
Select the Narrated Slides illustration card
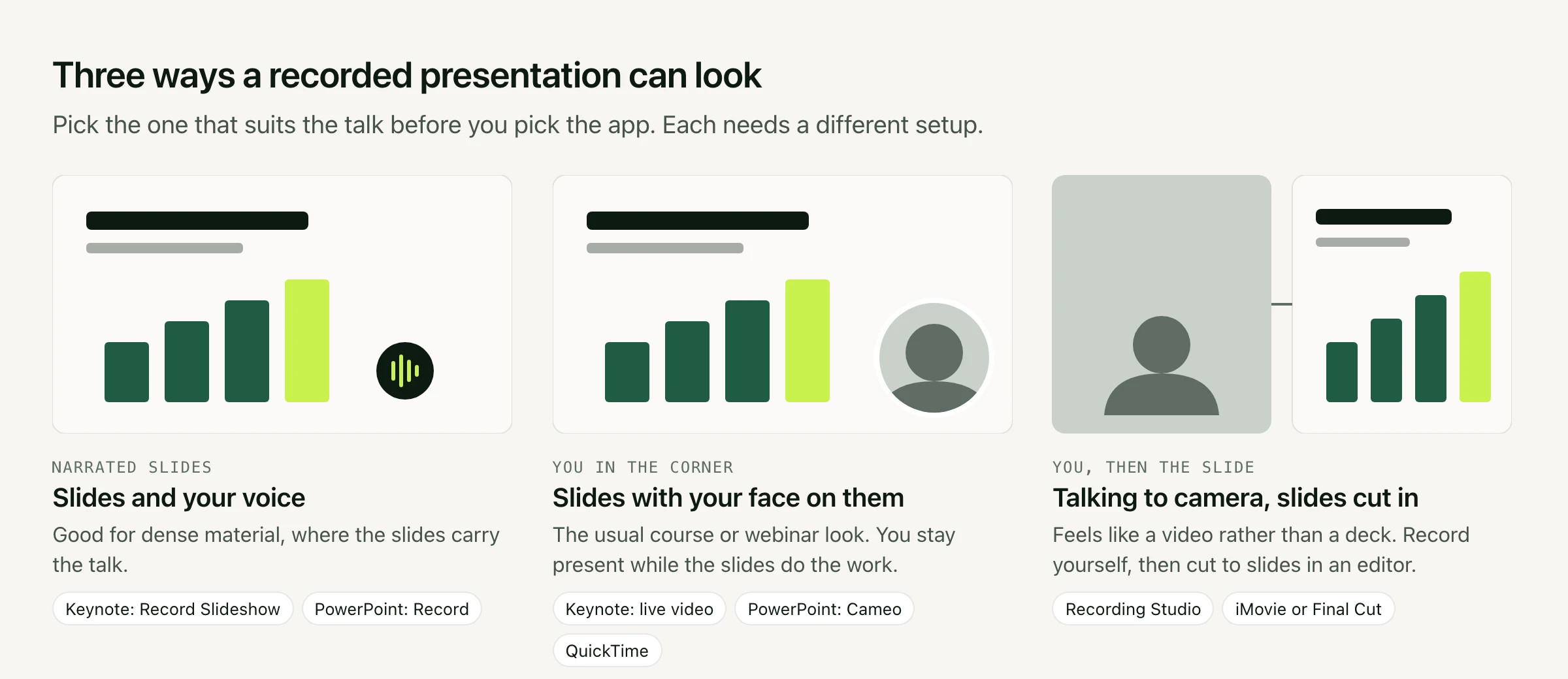pos(282,304)
